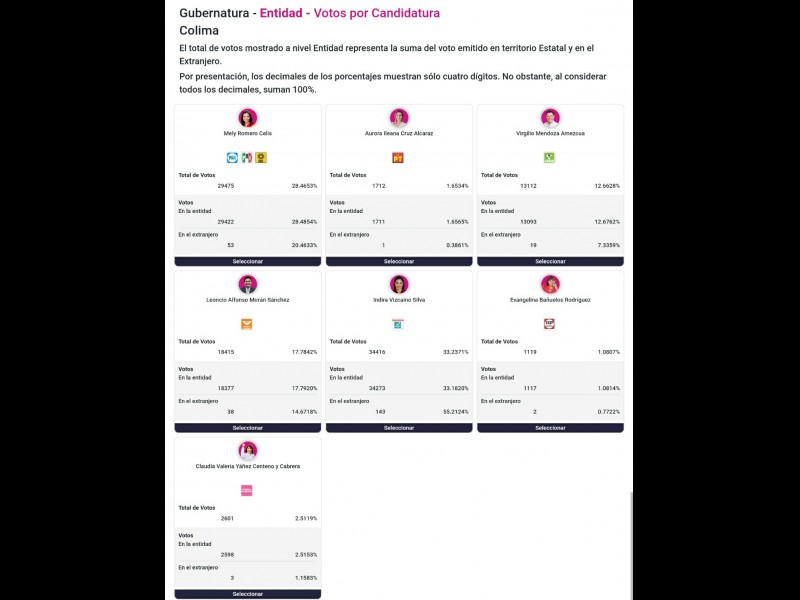Choose Seleccionar under Virgilio Mendoza Amezcua

550,261
